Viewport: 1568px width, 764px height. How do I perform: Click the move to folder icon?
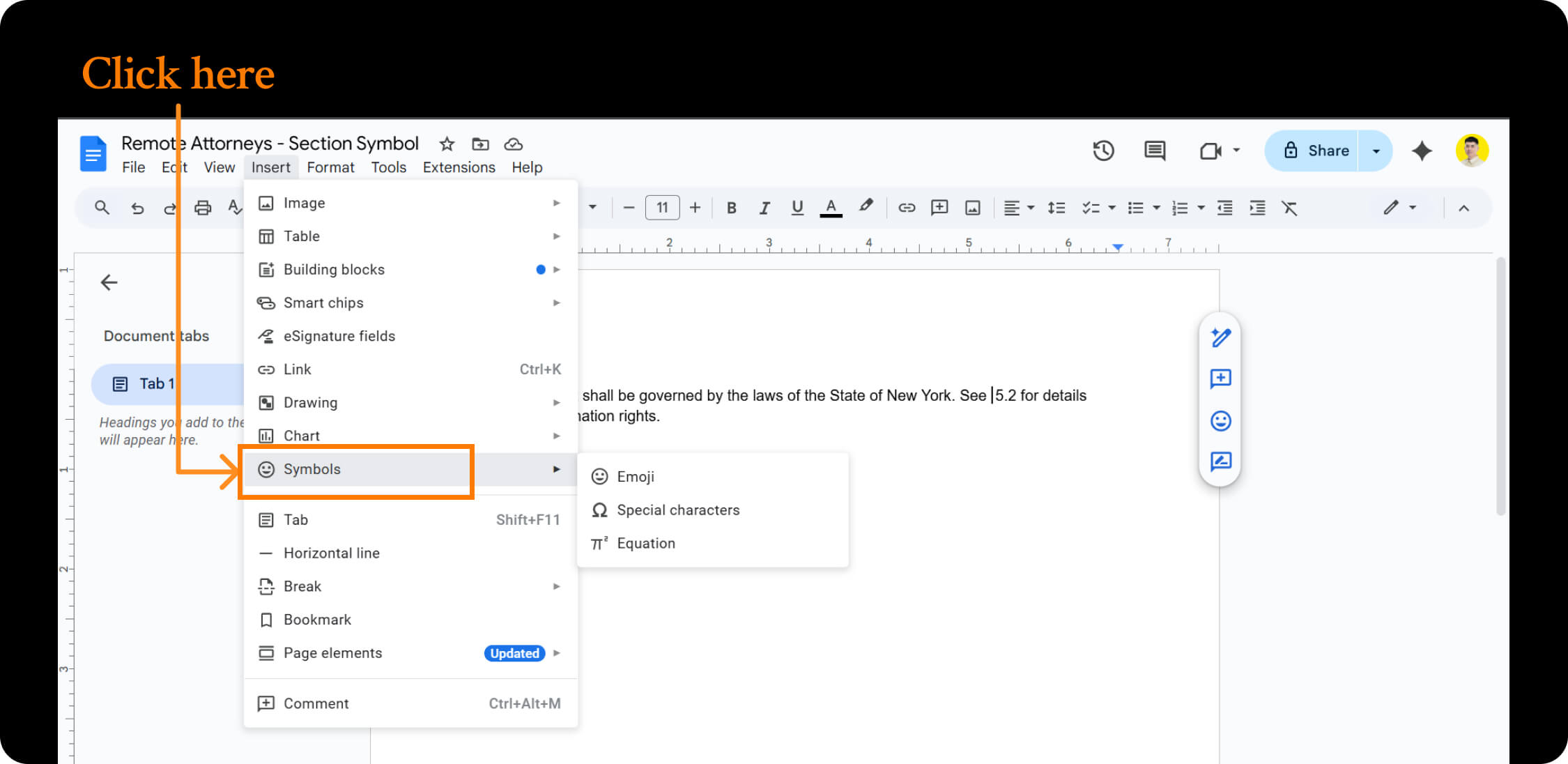pyautogui.click(x=480, y=144)
